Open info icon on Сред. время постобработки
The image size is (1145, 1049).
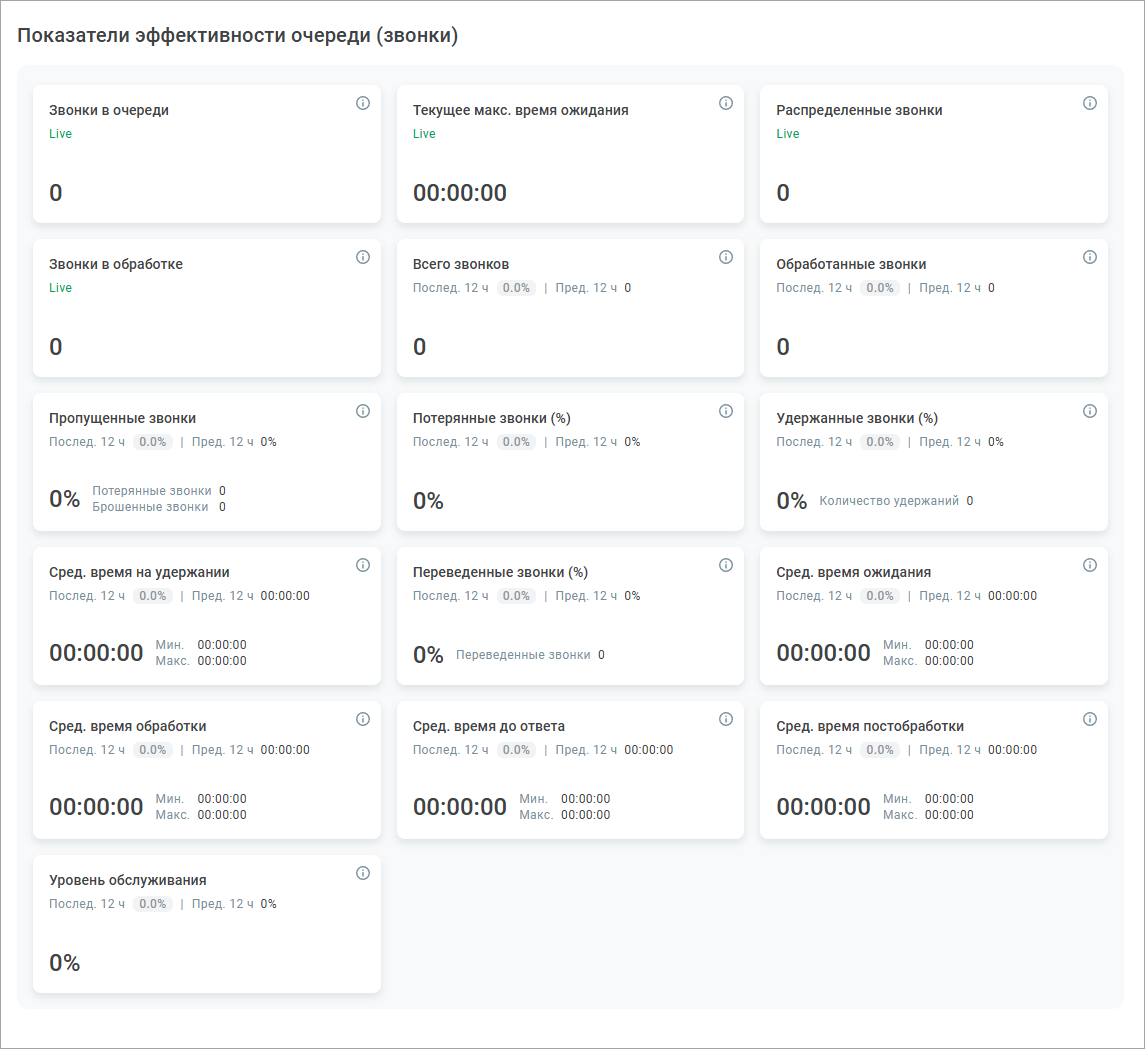click(x=1090, y=719)
